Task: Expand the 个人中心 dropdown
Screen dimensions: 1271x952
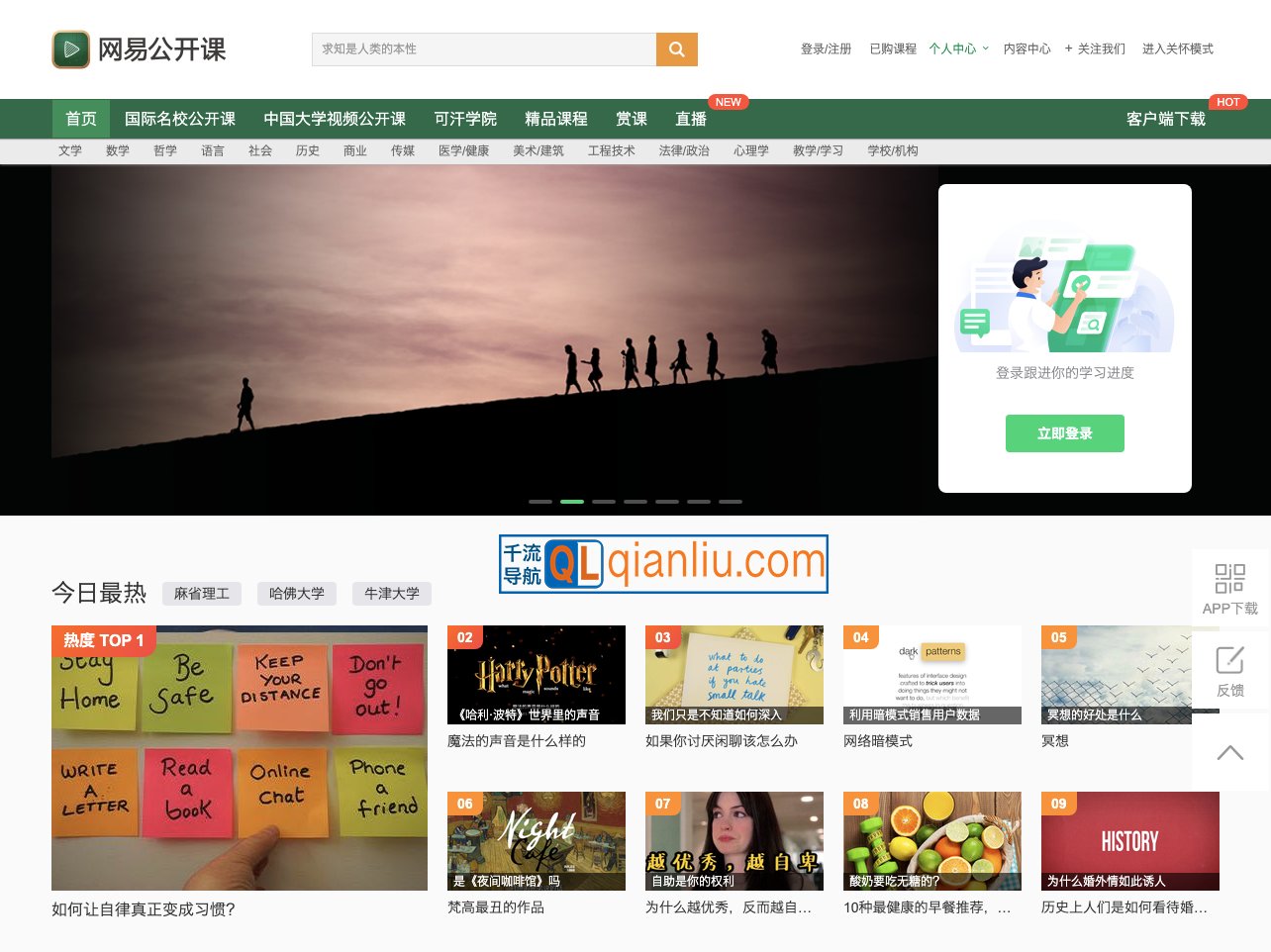Action: coord(956,48)
